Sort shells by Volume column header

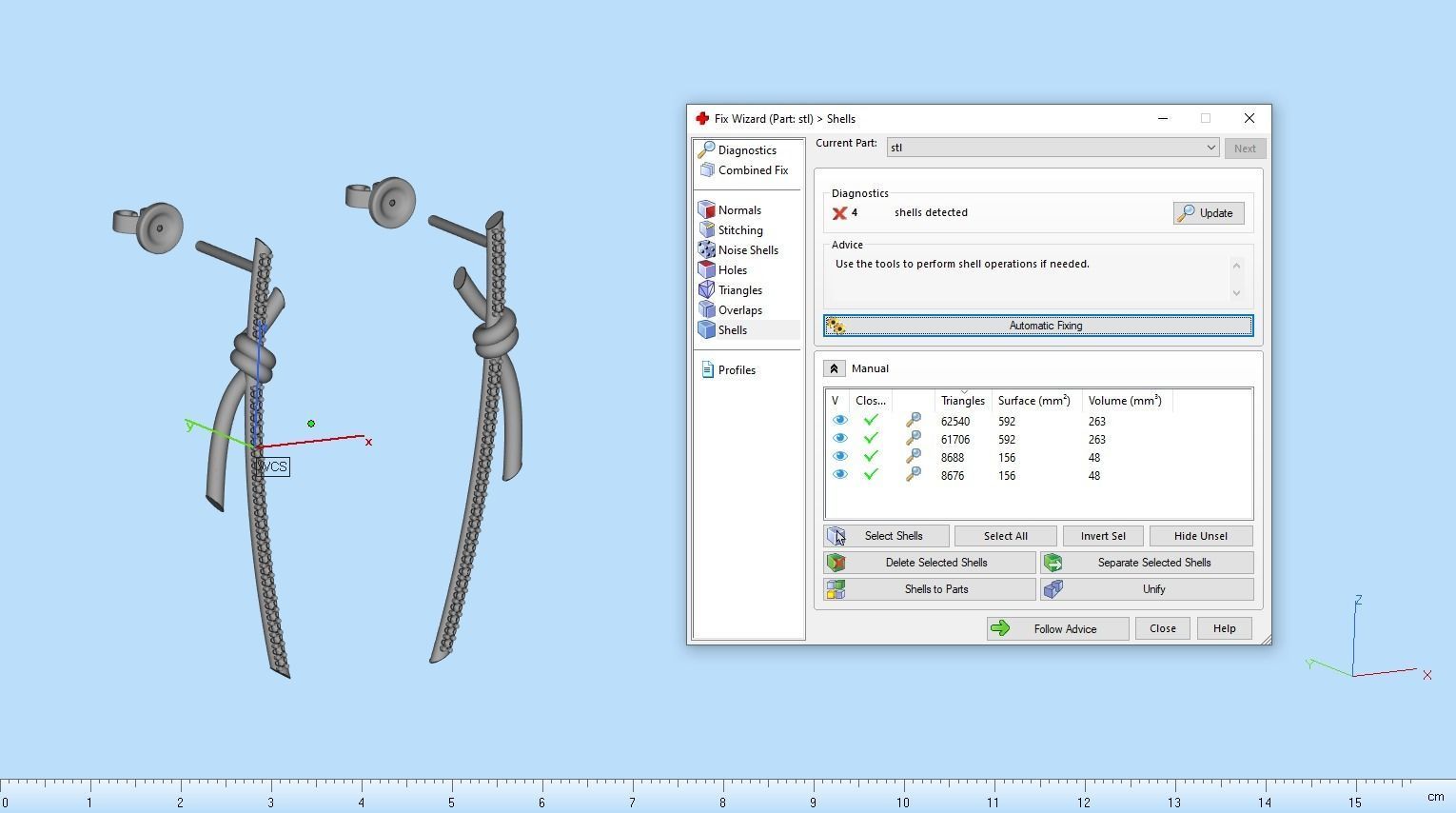pos(1128,401)
